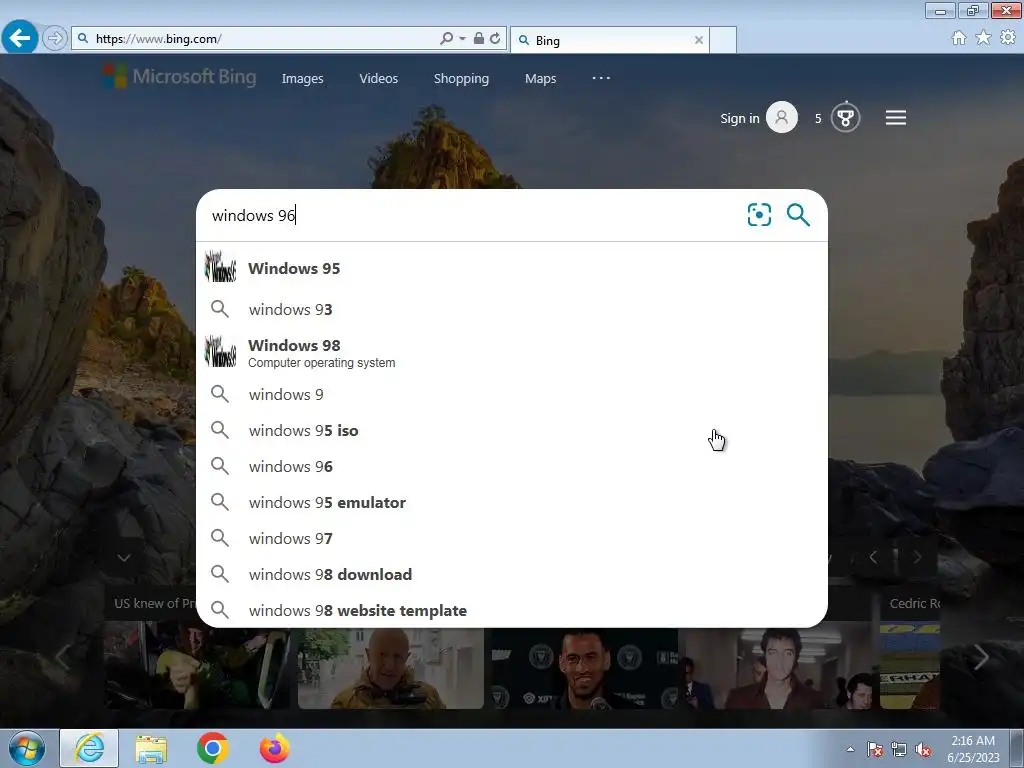Refresh the page with reload icon

point(495,39)
